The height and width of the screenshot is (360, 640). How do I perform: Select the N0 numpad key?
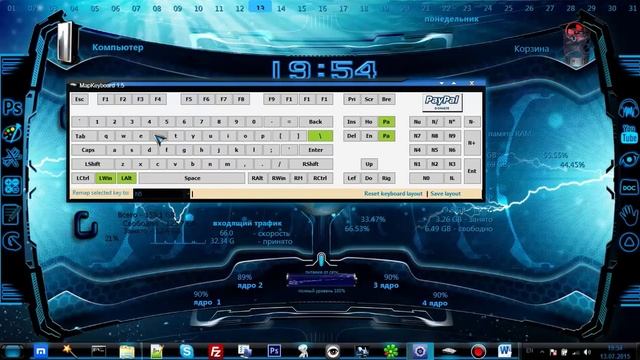[x=426, y=178]
